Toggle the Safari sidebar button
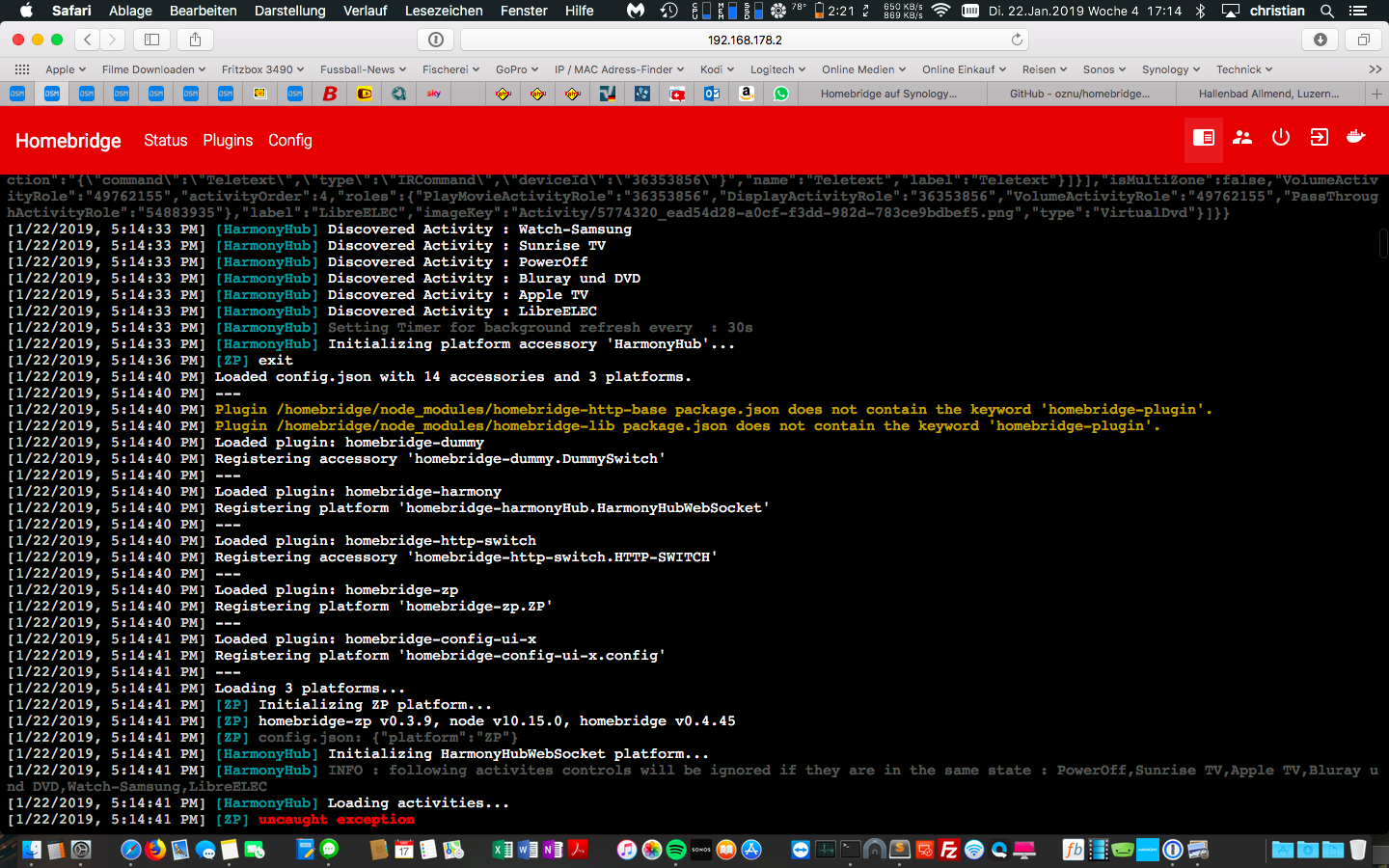This screenshot has width=1389, height=868. (151, 40)
